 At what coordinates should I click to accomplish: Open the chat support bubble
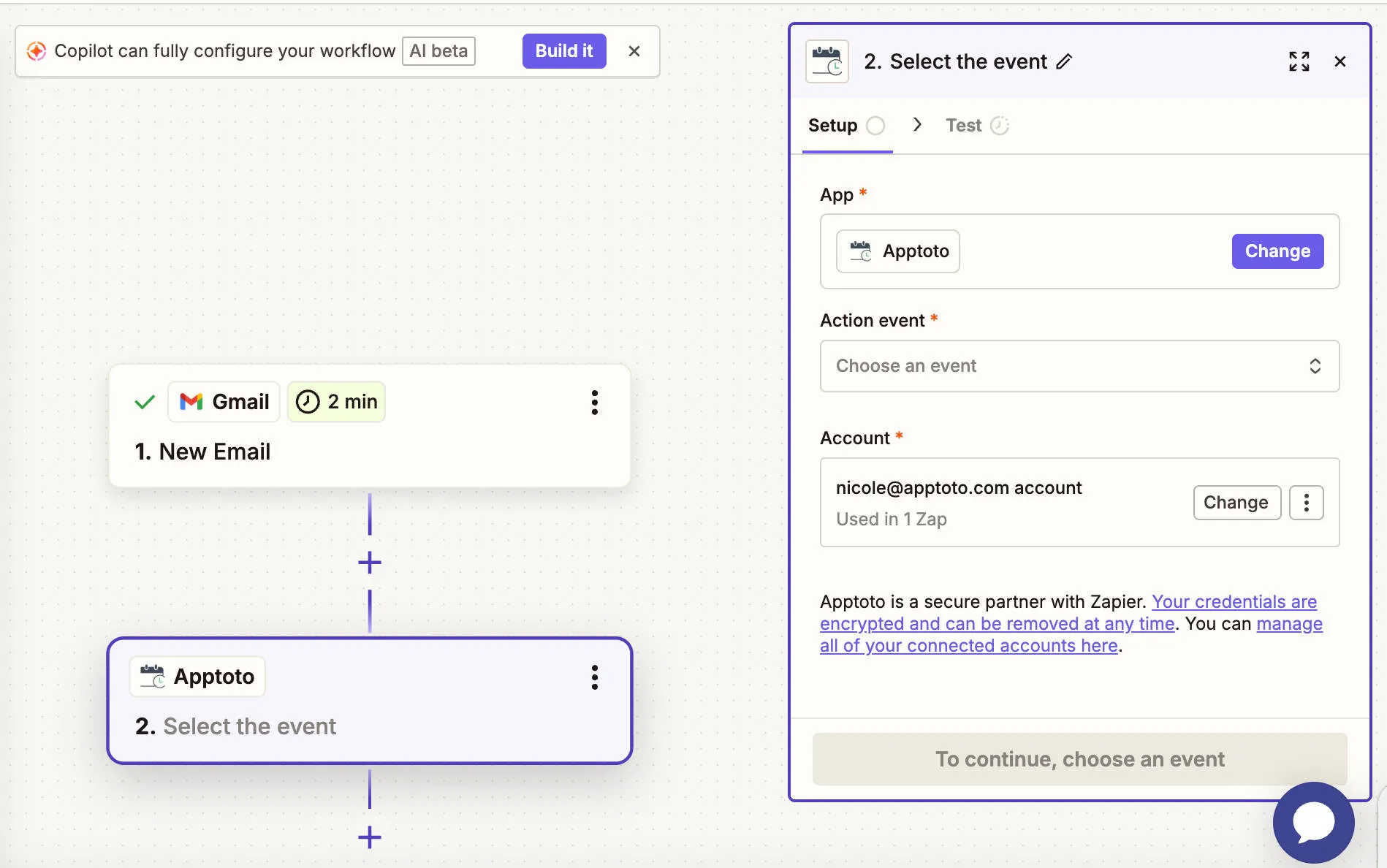click(1313, 822)
